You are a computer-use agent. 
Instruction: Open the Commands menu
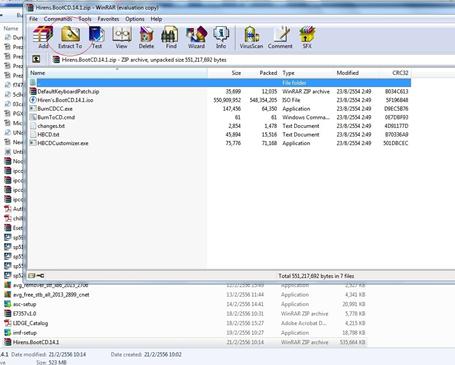[x=58, y=19]
